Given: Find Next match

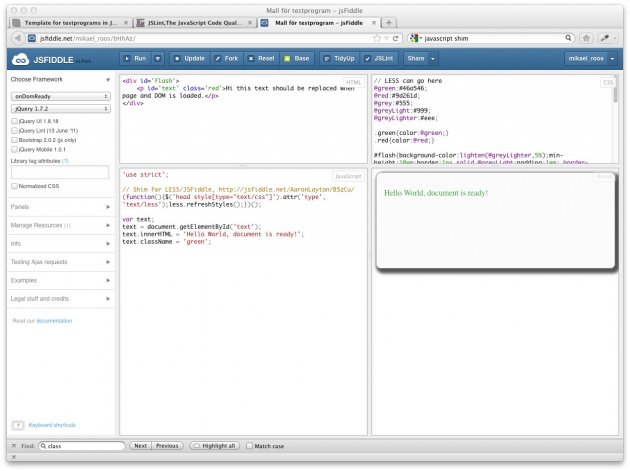Looking at the screenshot, I should point(141,446).
